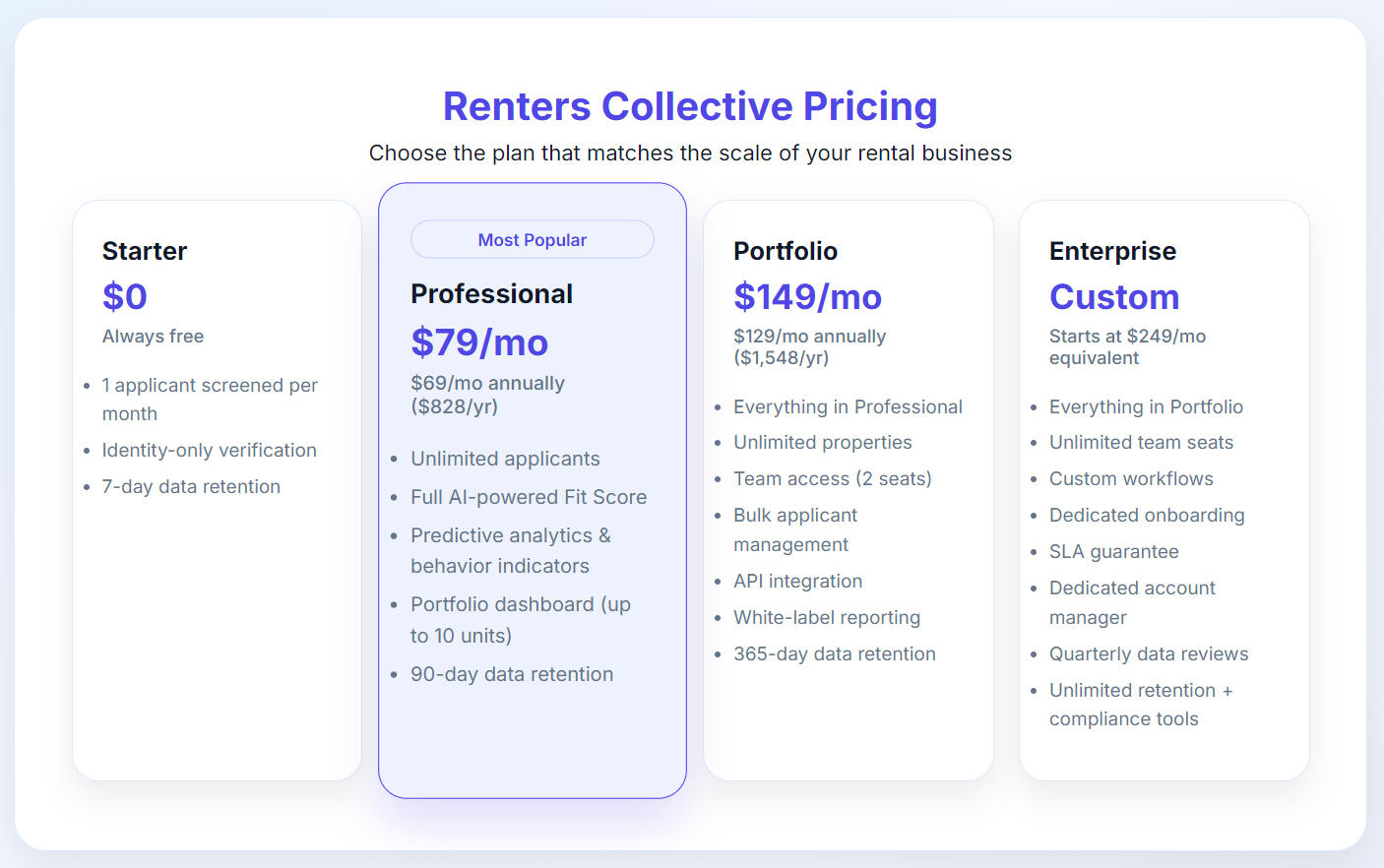Click the $0 Starter price

coord(125,296)
